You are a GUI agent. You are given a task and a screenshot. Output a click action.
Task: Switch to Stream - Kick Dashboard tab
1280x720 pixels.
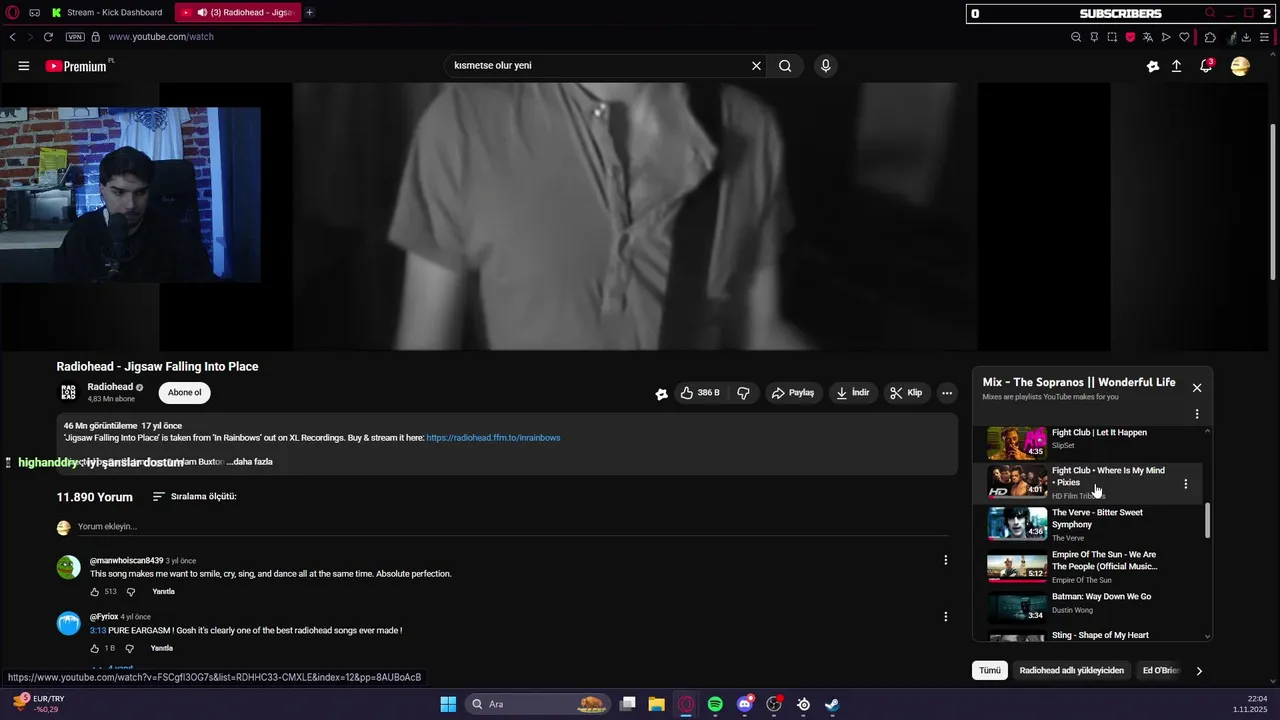pyautogui.click(x=108, y=12)
